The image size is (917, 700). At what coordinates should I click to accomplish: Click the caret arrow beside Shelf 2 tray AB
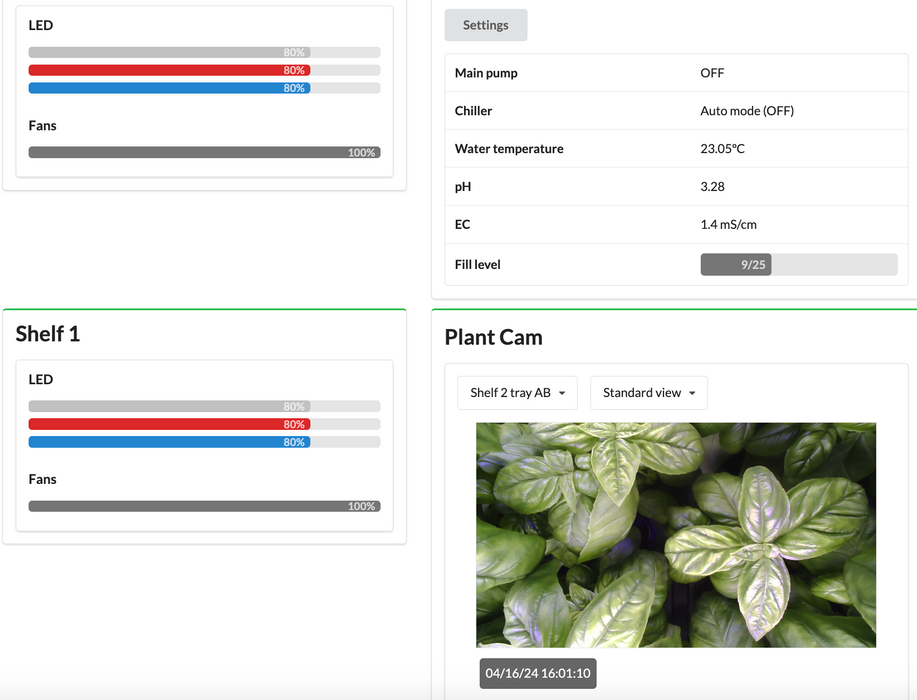(x=562, y=394)
